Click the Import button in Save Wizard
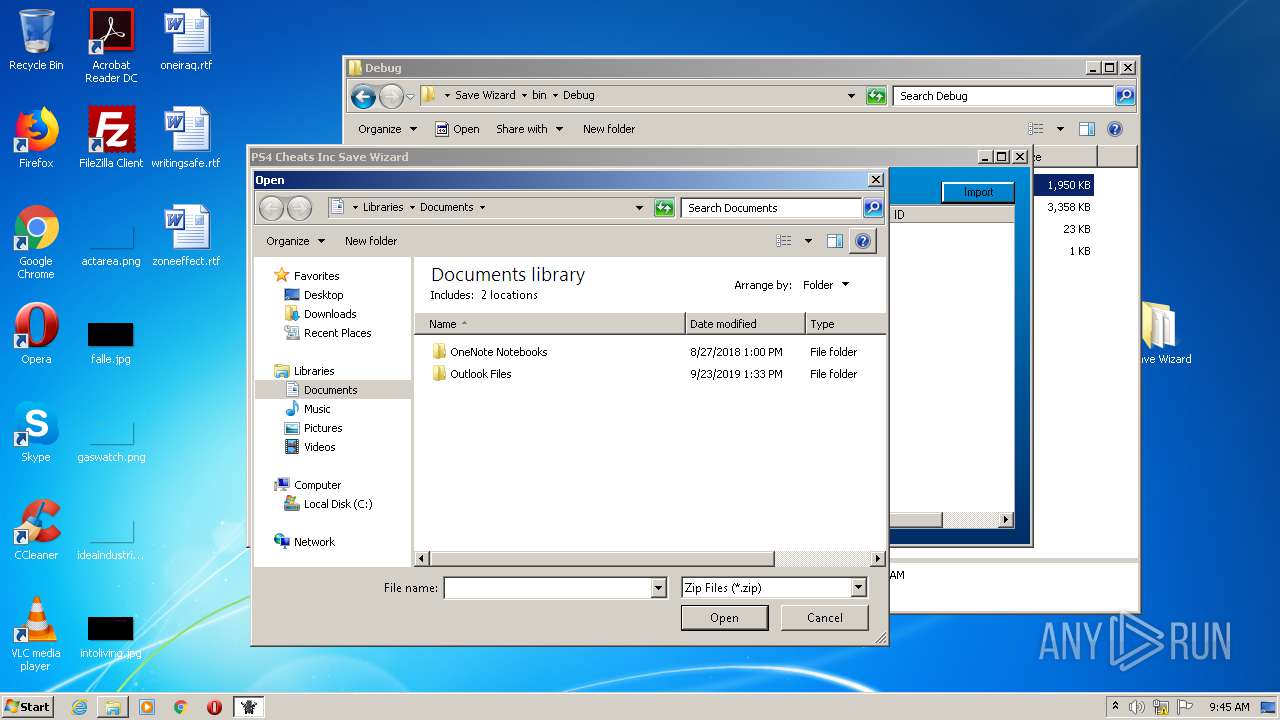 point(978,193)
